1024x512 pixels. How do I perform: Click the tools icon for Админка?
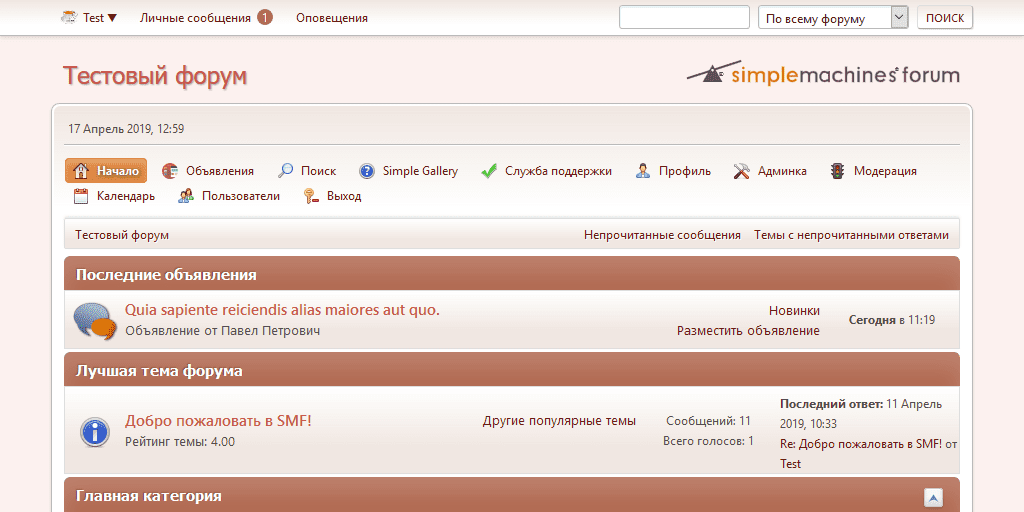pos(741,171)
